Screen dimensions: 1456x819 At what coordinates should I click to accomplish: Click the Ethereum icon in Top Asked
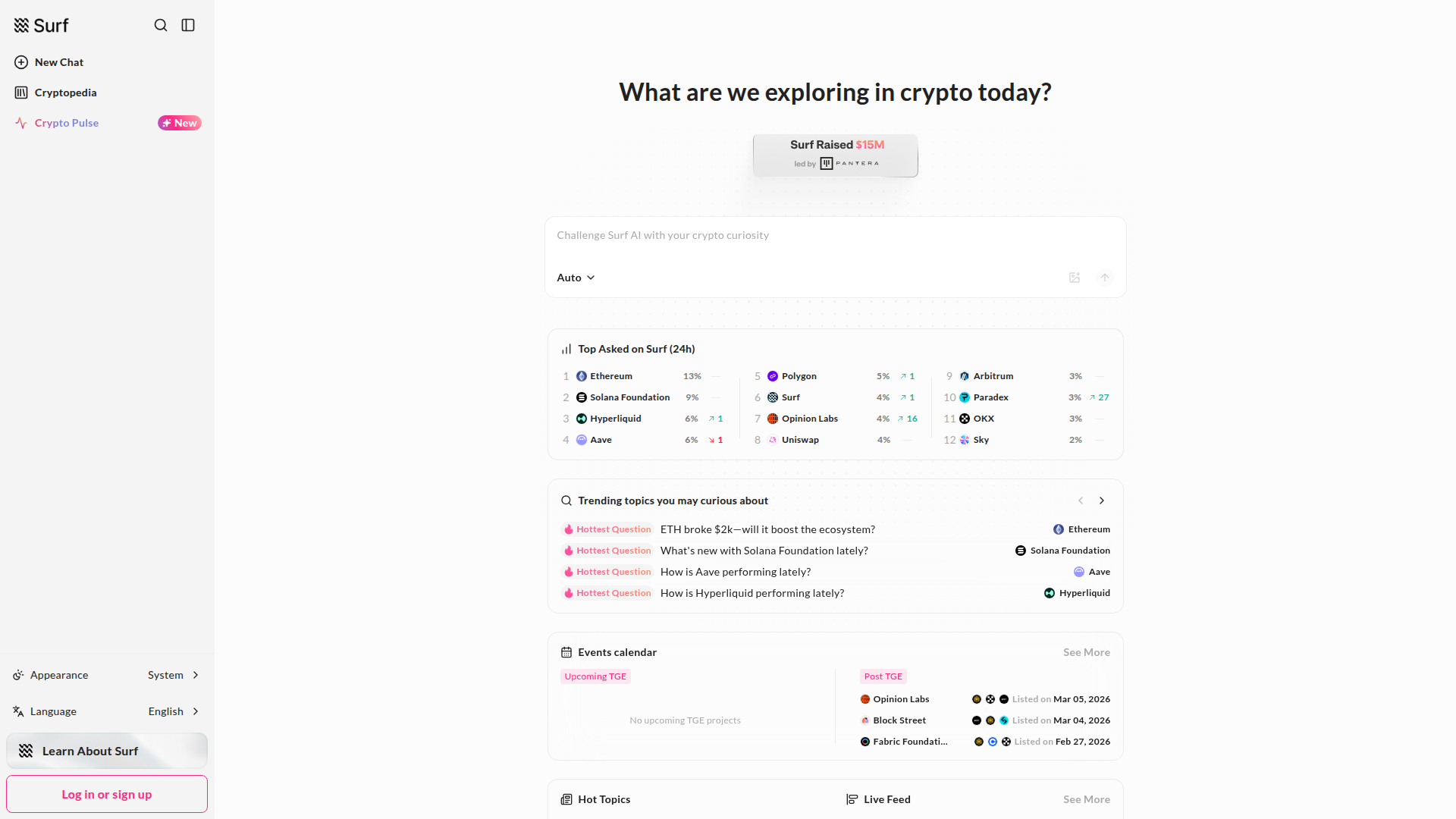[x=582, y=376]
